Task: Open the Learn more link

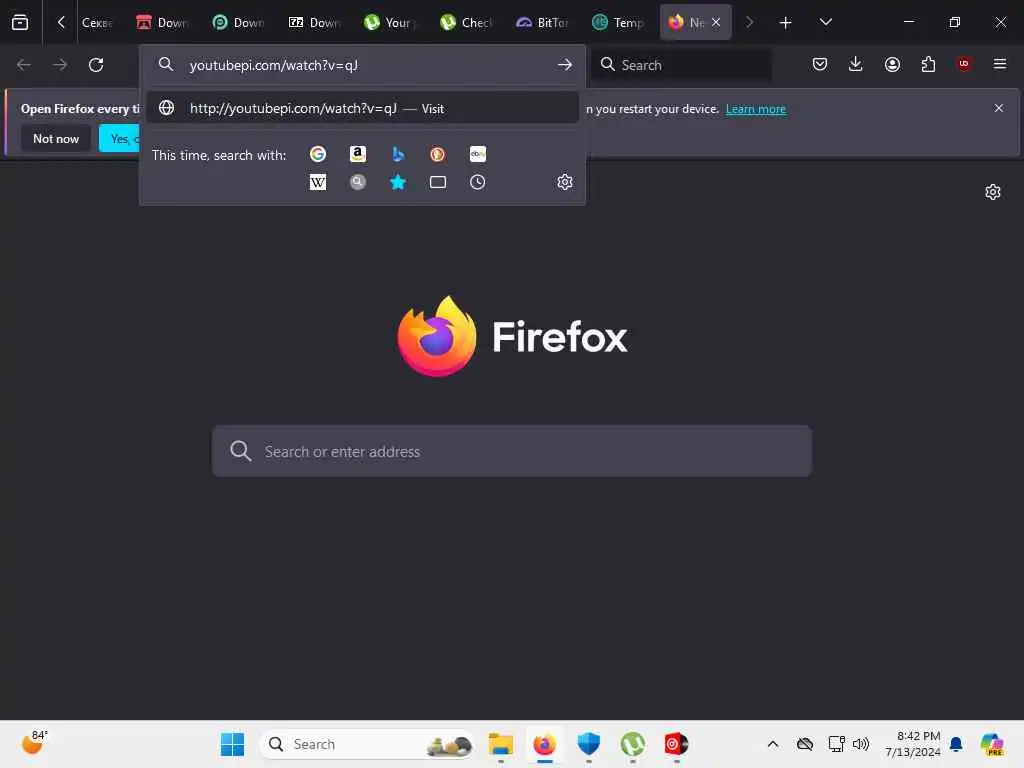Action: coord(756,109)
